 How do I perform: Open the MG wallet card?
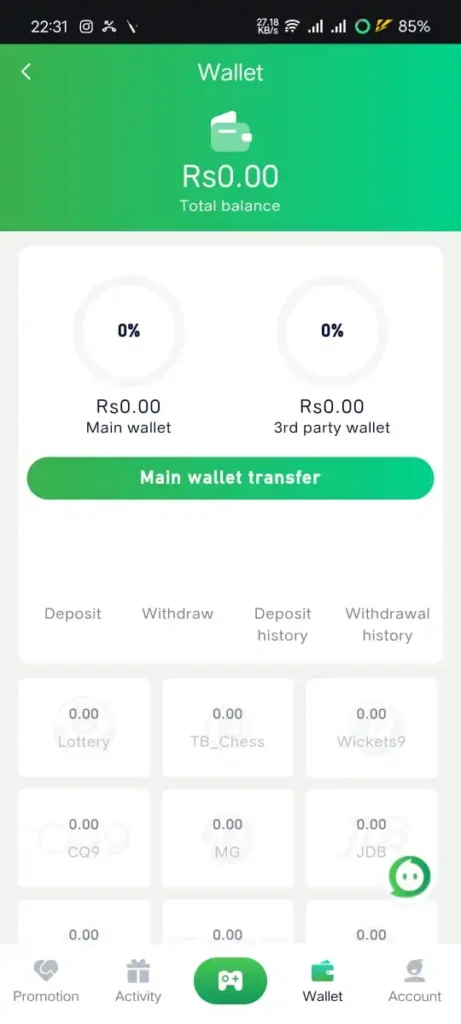coord(227,839)
